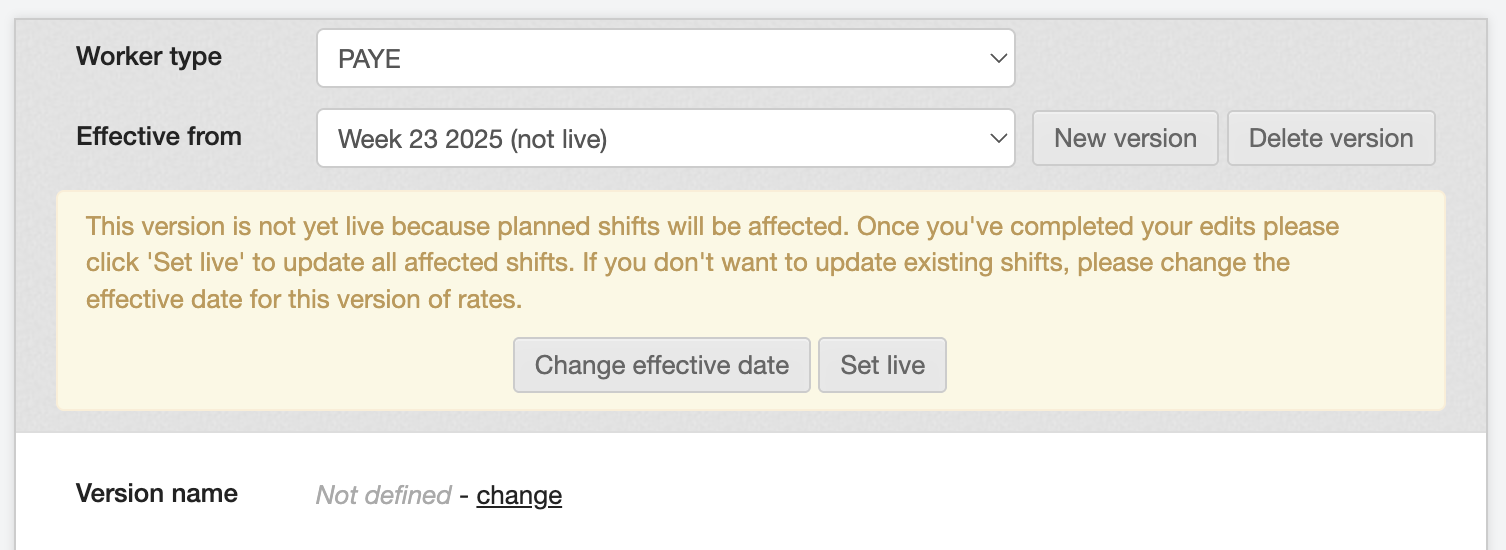1506x550 pixels.
Task: Open the Worker type dropdown
Action: 665,58
